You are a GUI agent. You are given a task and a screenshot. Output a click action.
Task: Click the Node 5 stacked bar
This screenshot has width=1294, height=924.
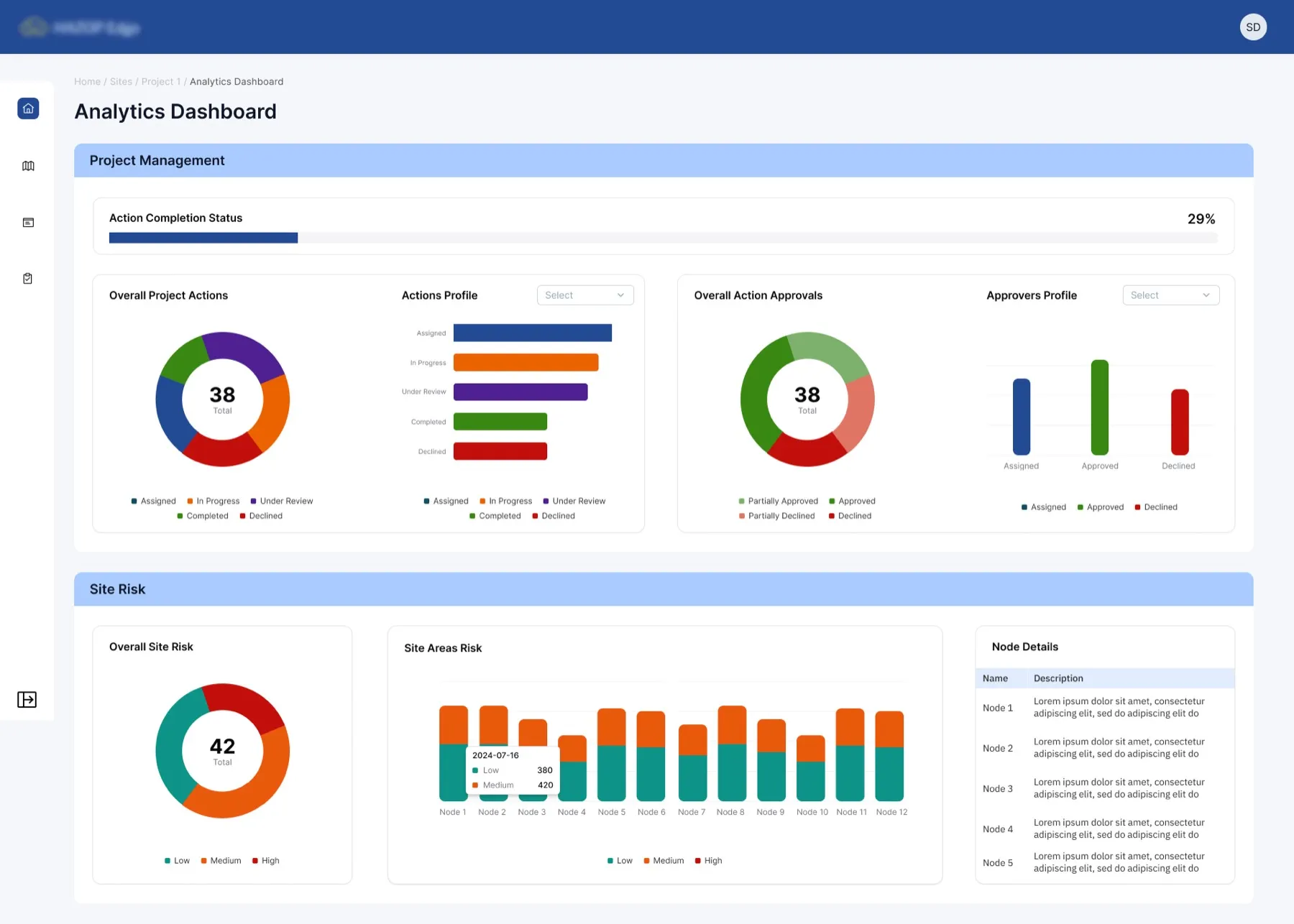pyautogui.click(x=612, y=755)
